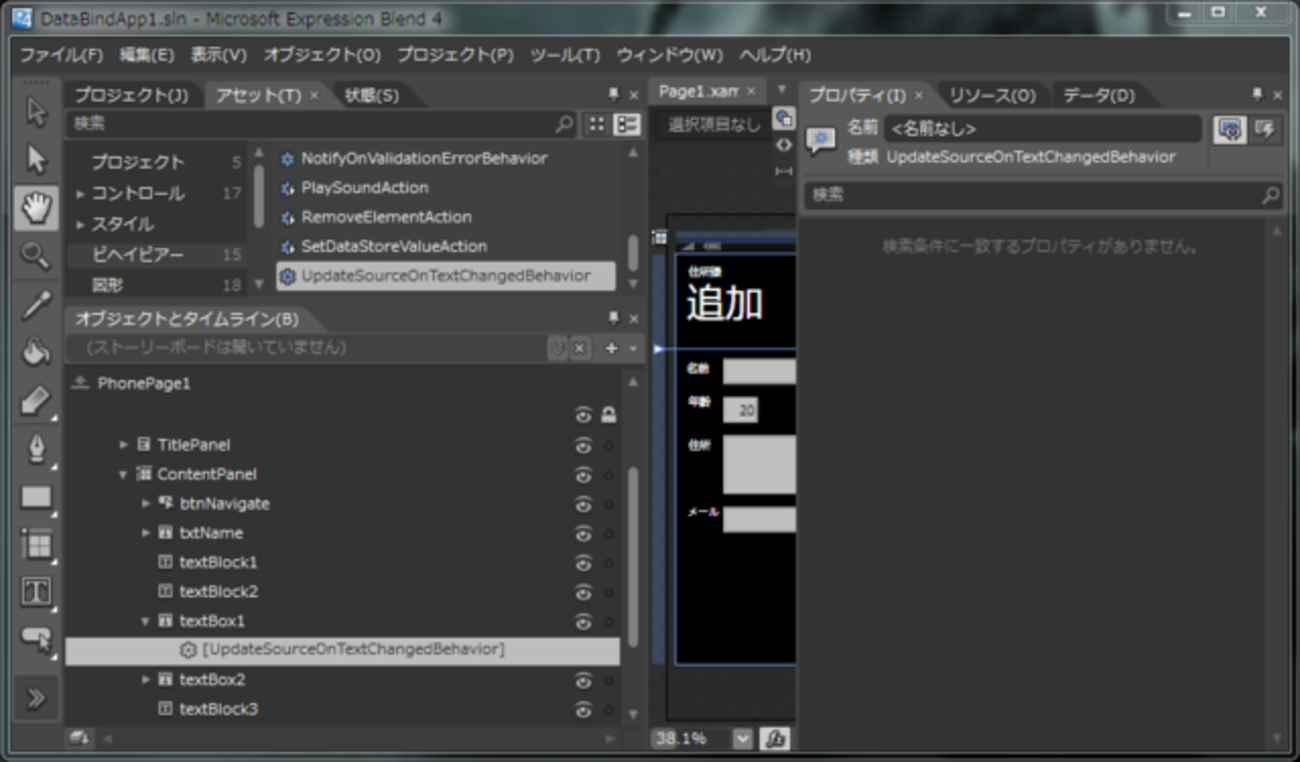Pin the Properties panel
Screen dimensions: 1300x762
click(1257, 95)
